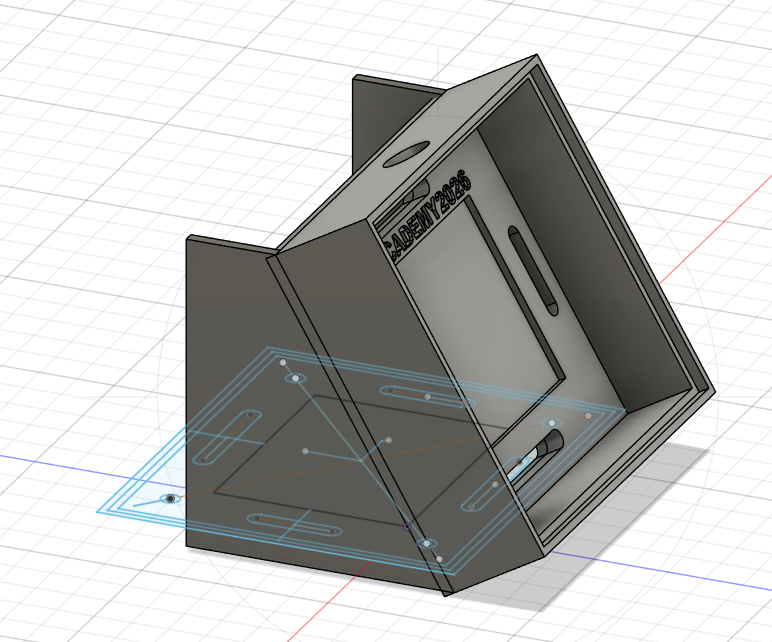
Task: Select the embossed CADEMY2026 text on the model
Action: (427, 215)
